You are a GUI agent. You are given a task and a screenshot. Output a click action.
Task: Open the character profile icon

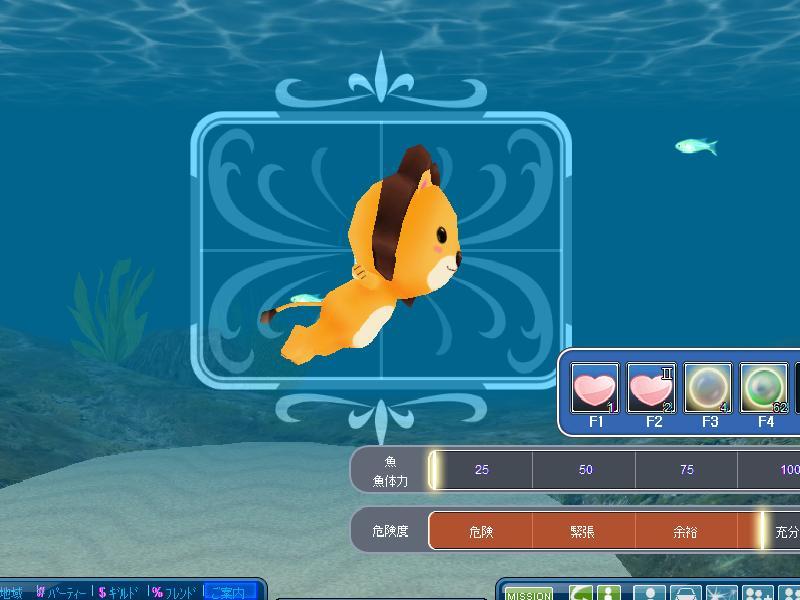tap(650, 594)
